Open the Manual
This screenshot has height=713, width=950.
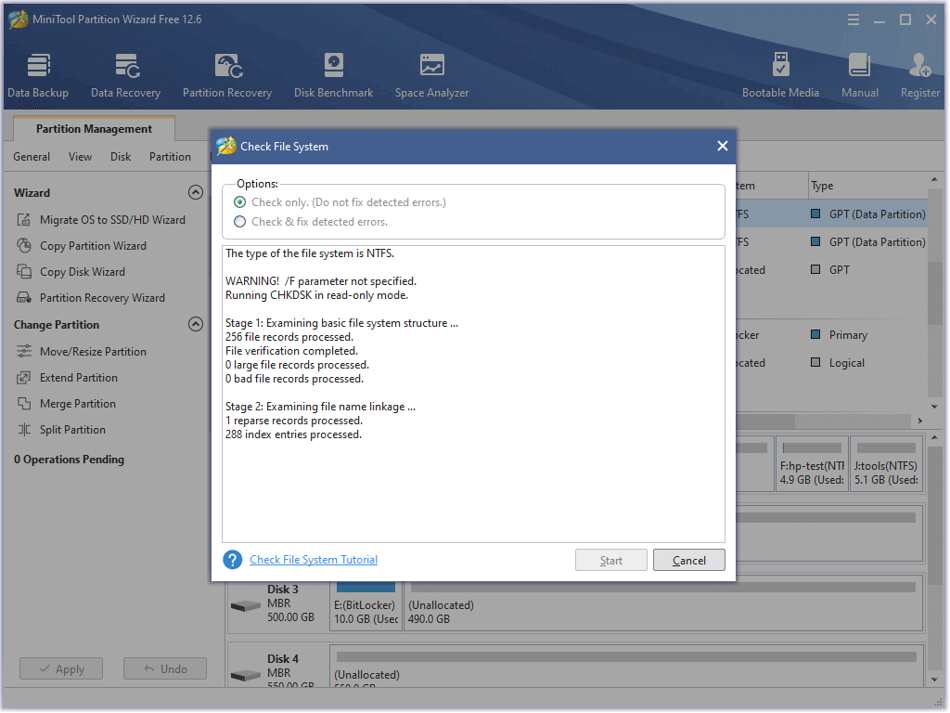[x=859, y=76]
